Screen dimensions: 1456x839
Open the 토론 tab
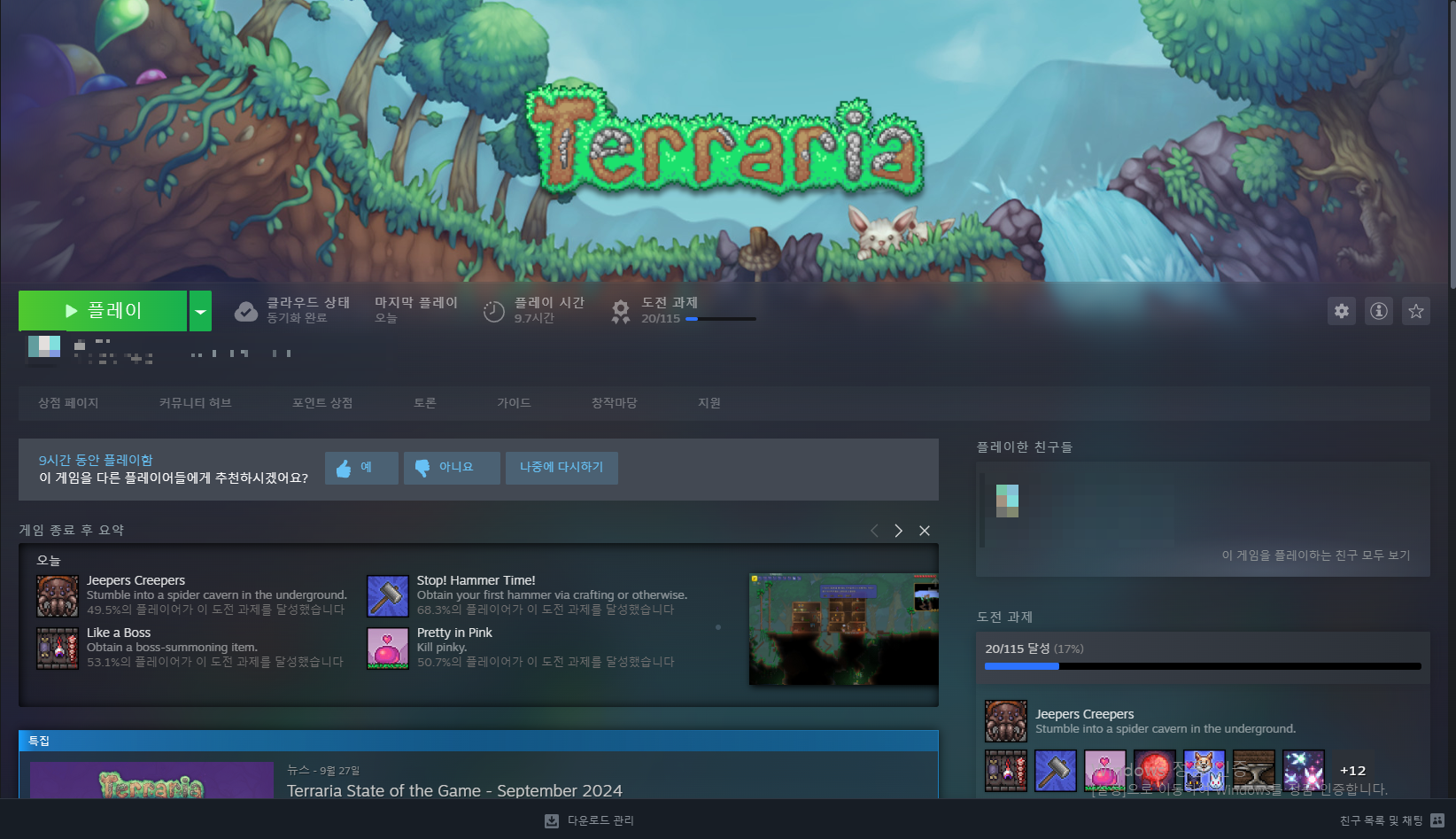click(x=425, y=403)
